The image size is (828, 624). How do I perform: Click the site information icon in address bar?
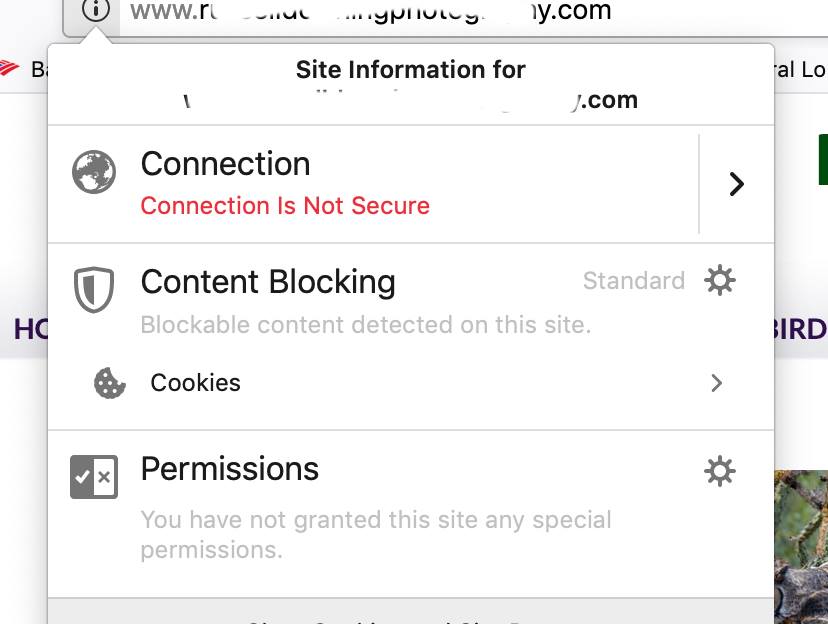pos(95,11)
